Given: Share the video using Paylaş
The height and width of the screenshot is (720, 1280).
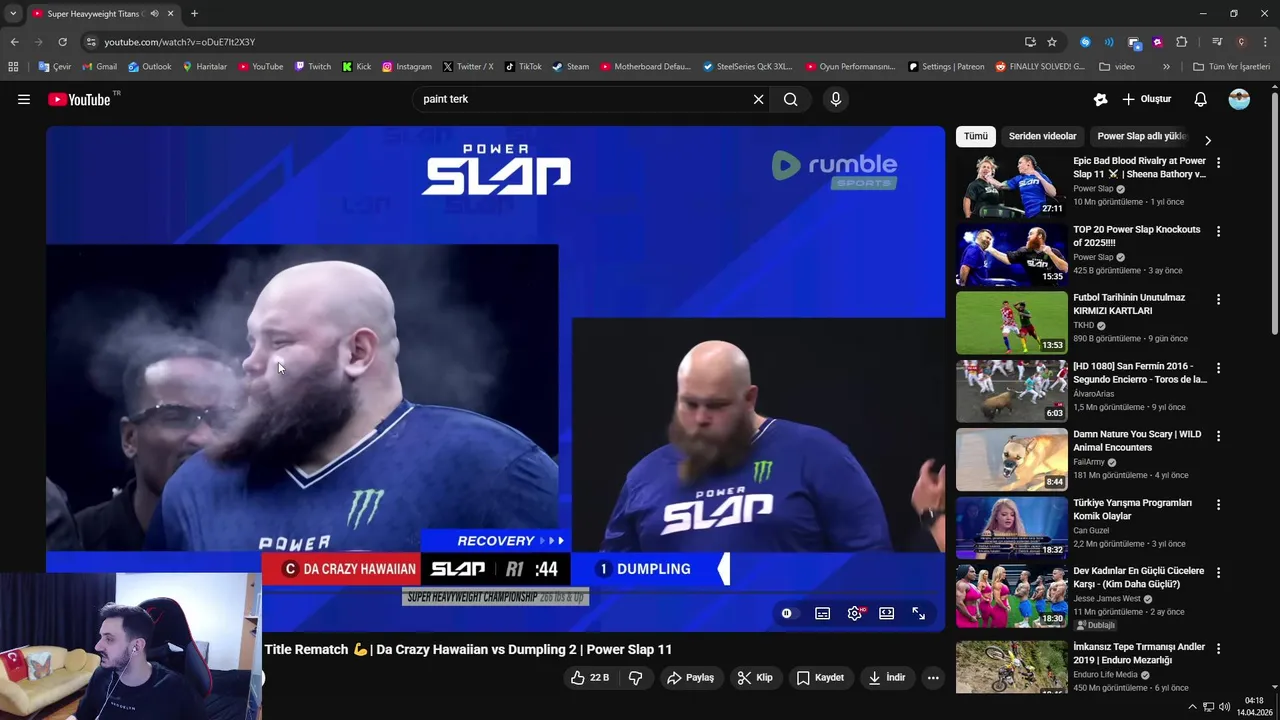Looking at the screenshot, I should [x=691, y=678].
